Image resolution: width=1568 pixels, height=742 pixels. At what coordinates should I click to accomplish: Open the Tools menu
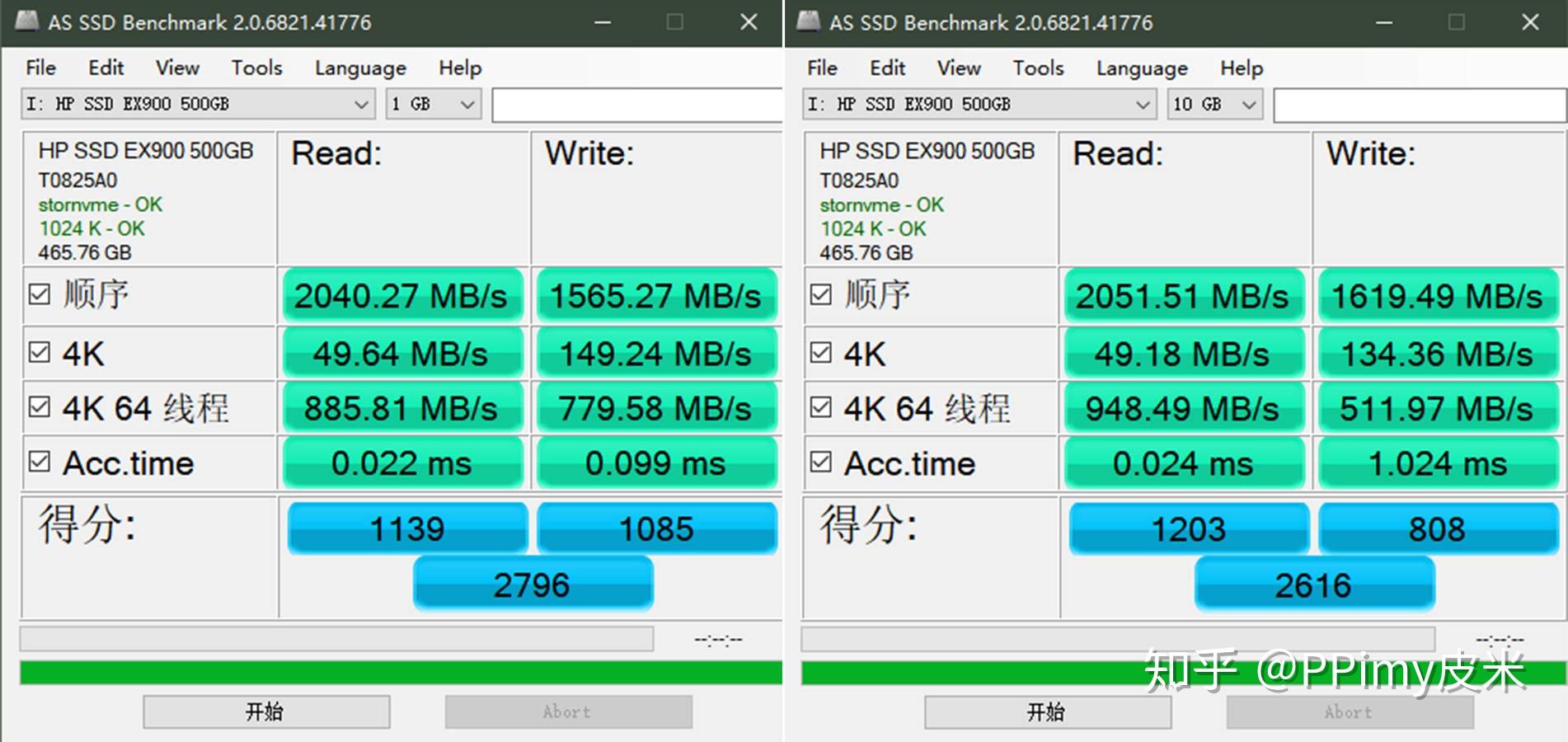point(256,68)
